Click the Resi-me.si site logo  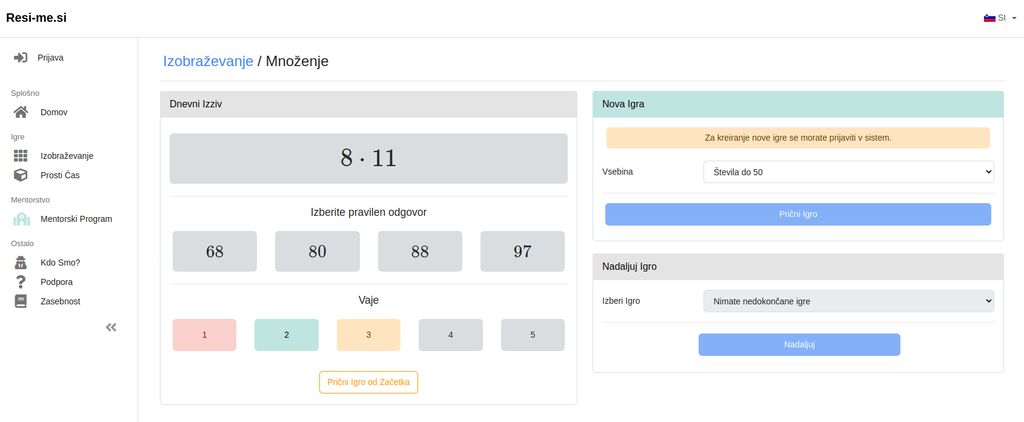click(x=37, y=18)
